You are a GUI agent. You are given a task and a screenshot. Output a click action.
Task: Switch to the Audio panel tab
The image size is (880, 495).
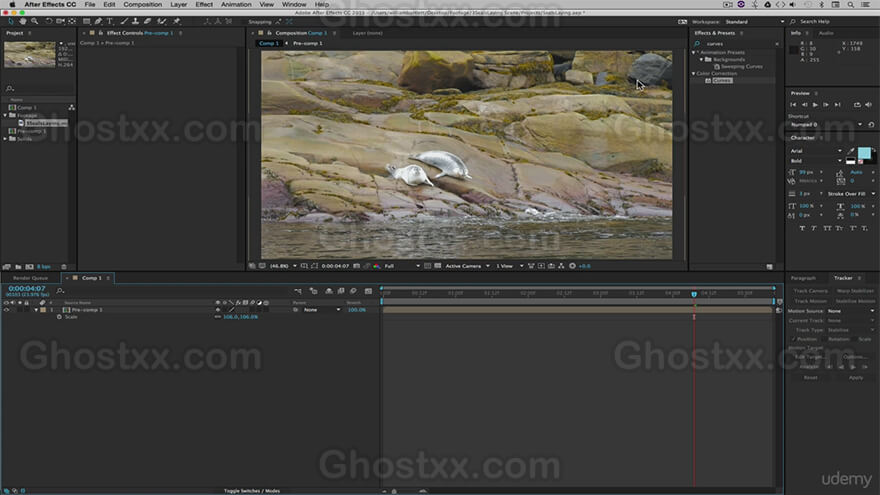pos(826,33)
